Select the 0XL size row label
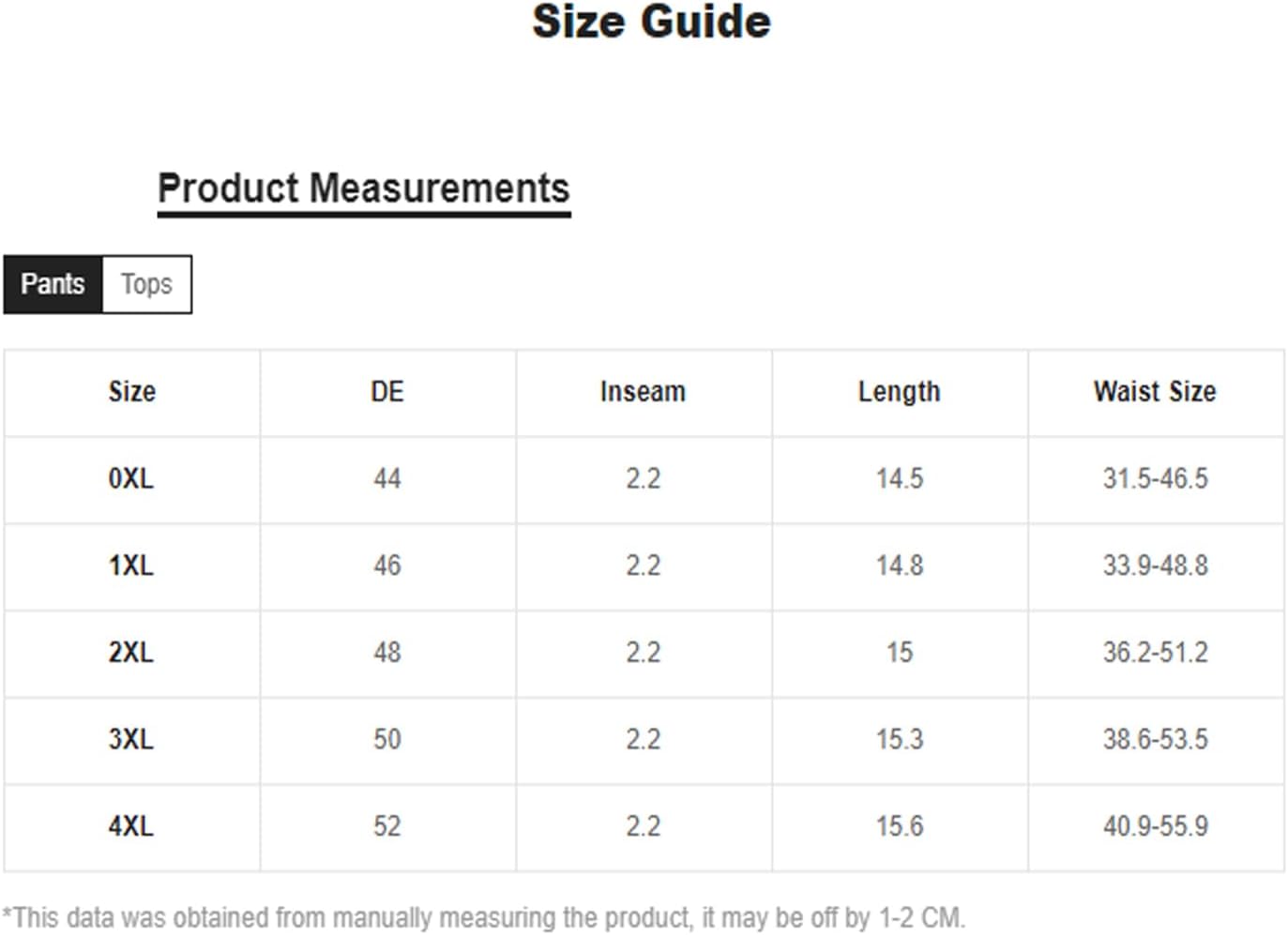Viewport: 1288px width, 935px height. pos(132,479)
